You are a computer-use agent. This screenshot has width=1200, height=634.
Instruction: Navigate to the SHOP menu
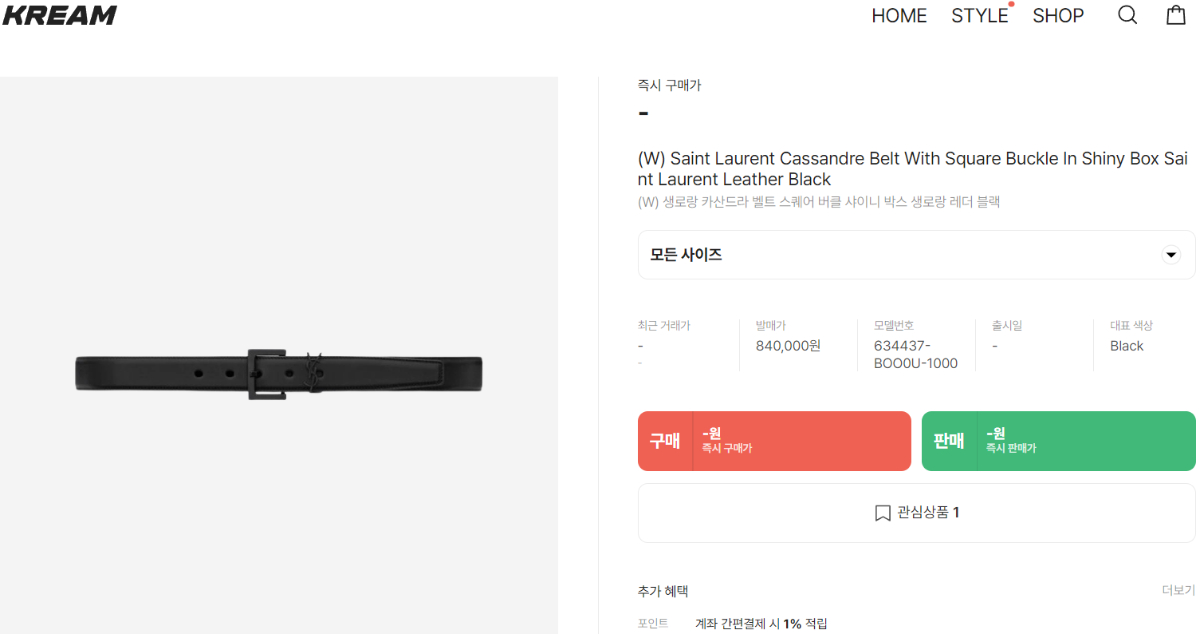(x=1058, y=16)
